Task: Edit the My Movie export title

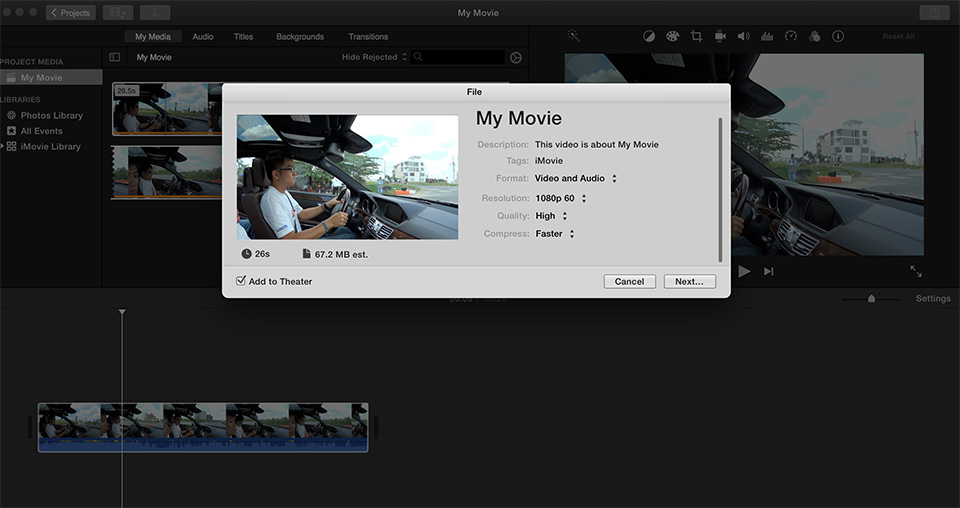Action: (x=519, y=118)
